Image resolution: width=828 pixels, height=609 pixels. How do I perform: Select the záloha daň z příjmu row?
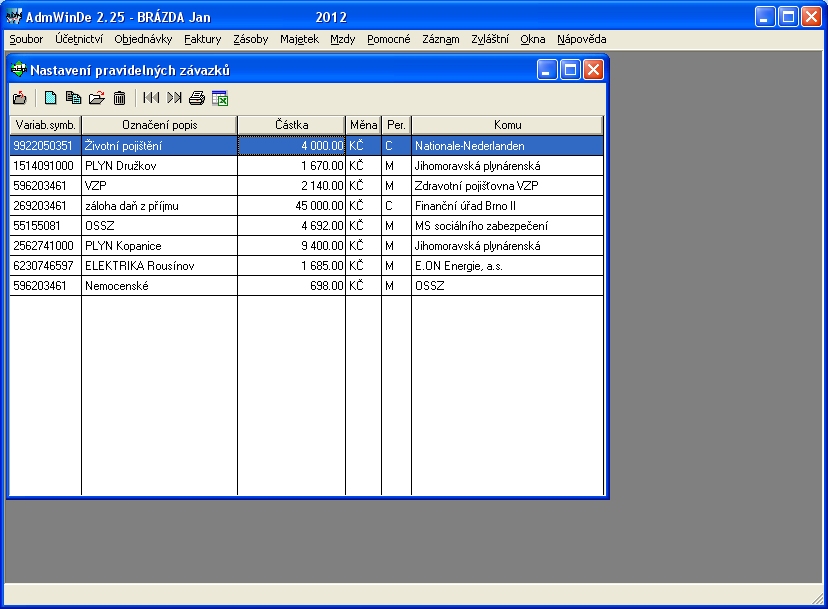coord(306,206)
